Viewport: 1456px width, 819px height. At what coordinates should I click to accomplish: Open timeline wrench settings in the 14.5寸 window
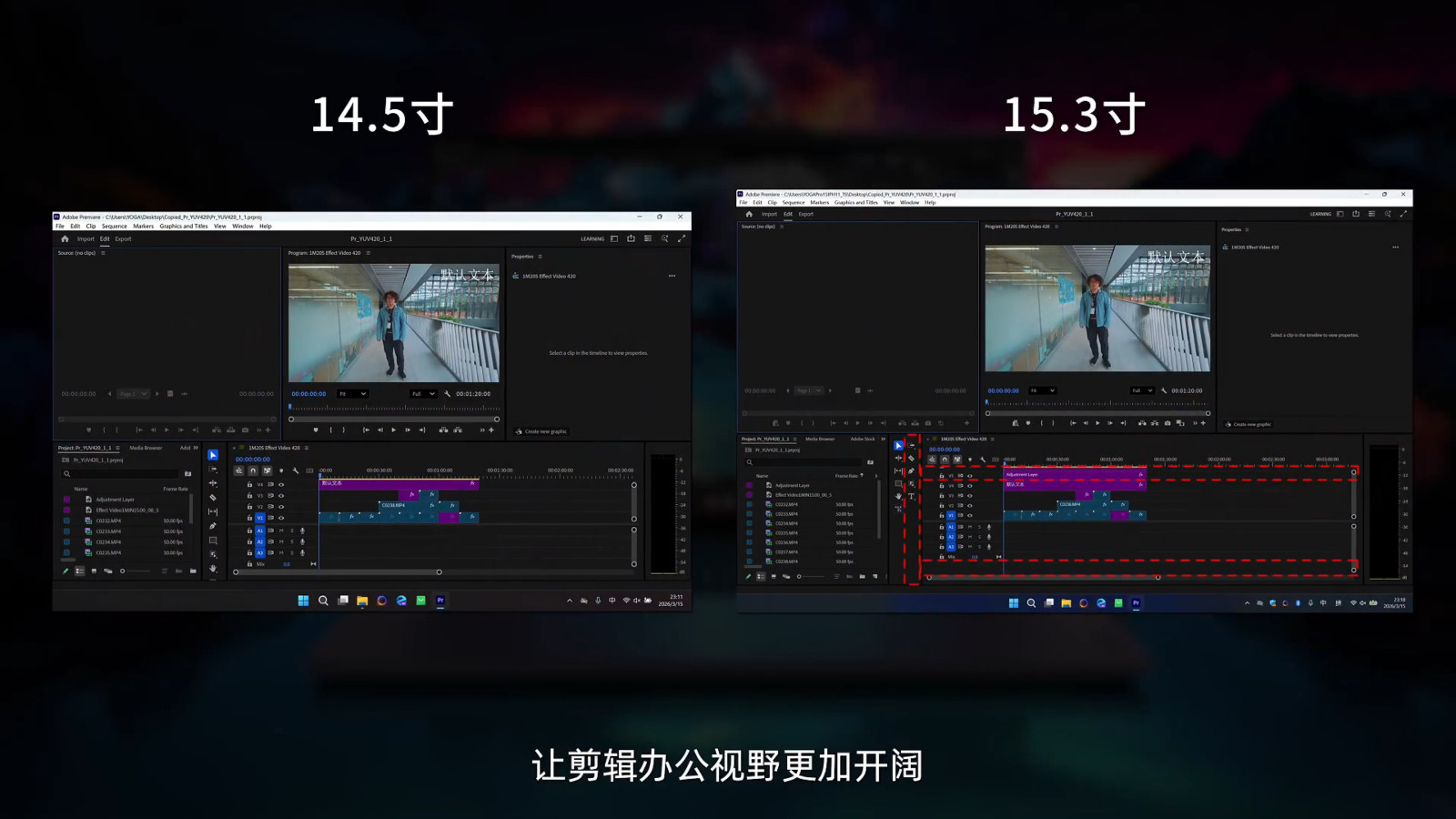[x=296, y=470]
